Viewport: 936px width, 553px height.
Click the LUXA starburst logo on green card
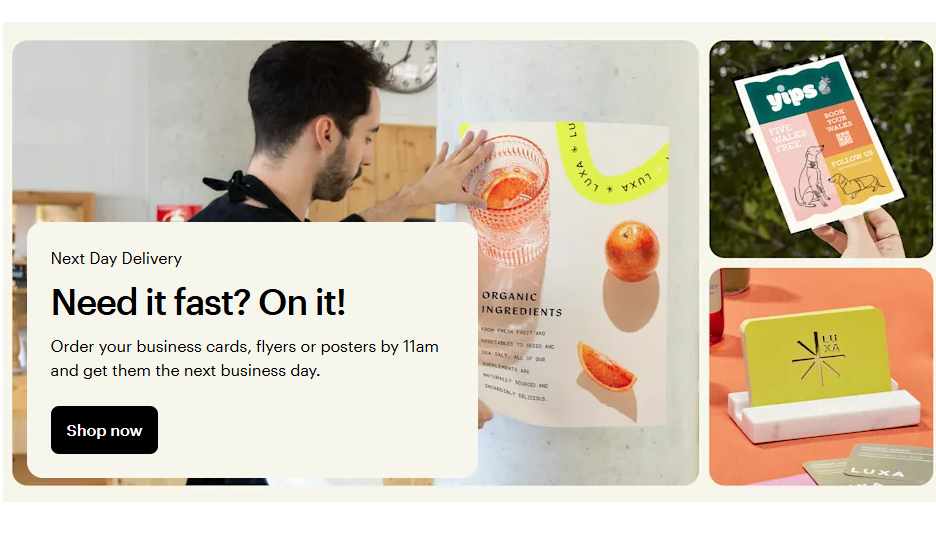(818, 357)
